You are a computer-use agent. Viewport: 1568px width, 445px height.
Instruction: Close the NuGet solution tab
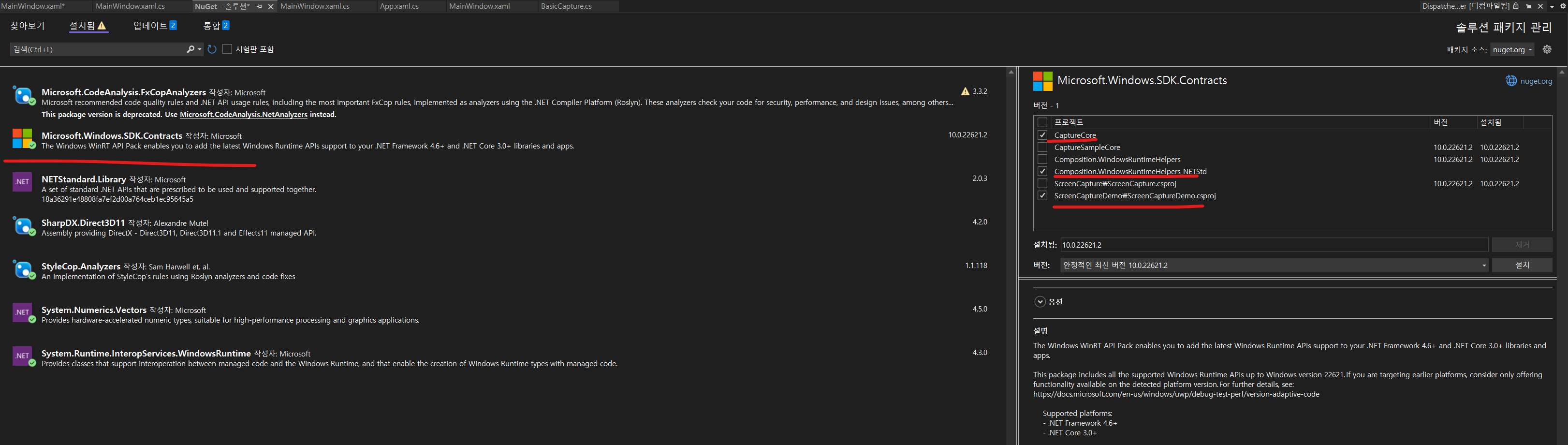(x=271, y=7)
